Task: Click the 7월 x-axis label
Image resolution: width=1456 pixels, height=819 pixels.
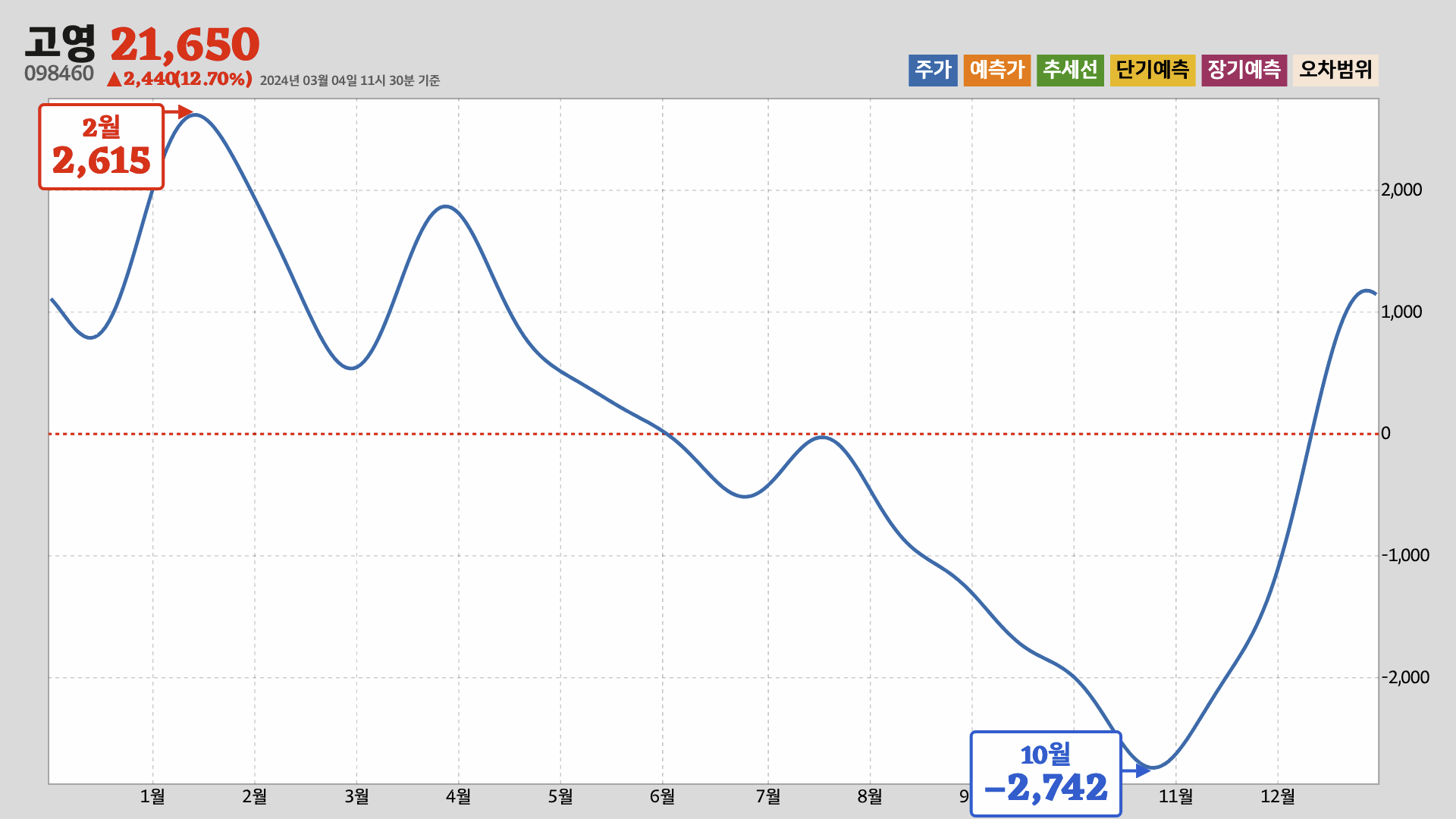Action: tap(767, 796)
